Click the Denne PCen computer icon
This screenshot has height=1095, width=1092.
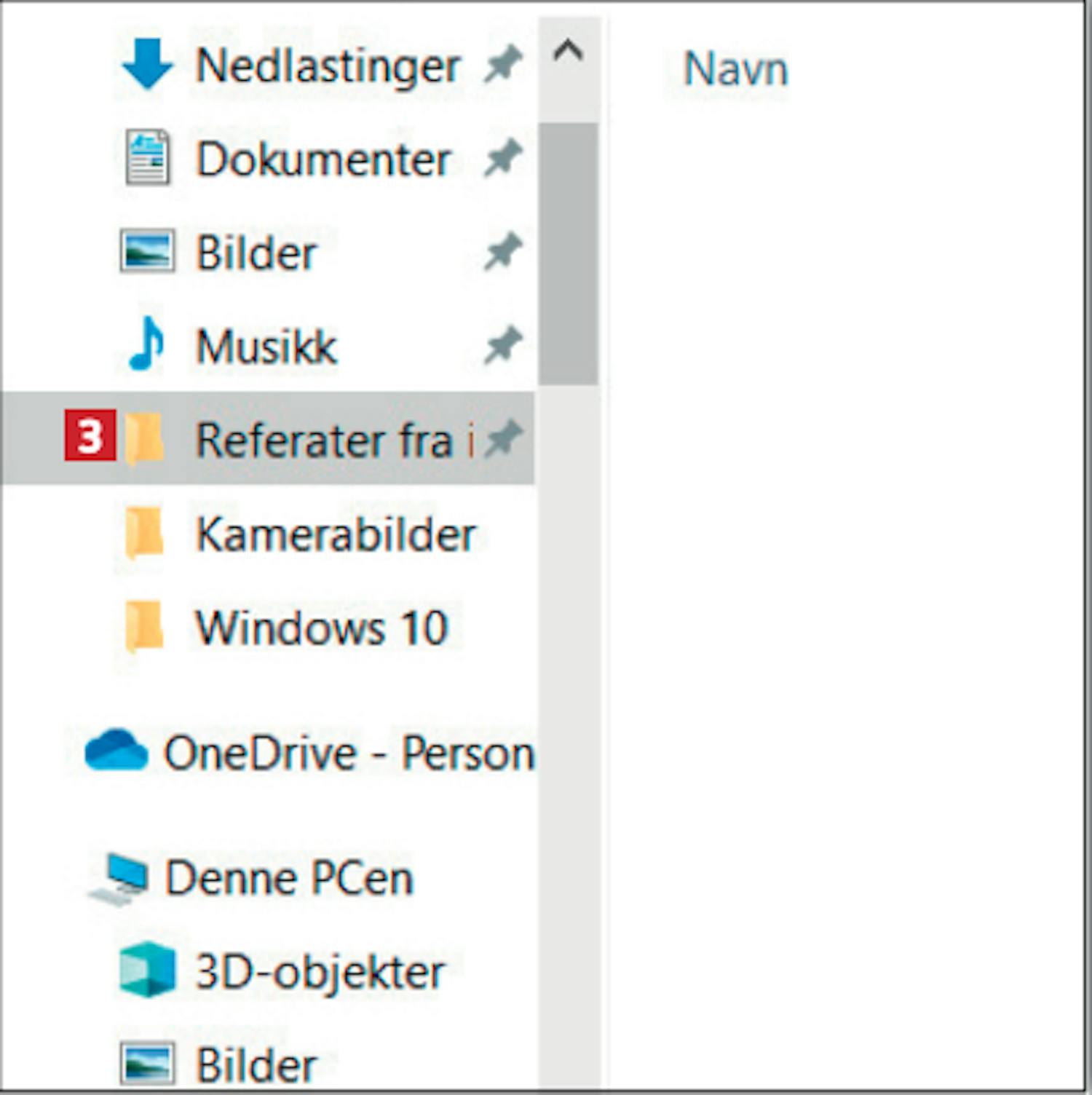click(120, 877)
